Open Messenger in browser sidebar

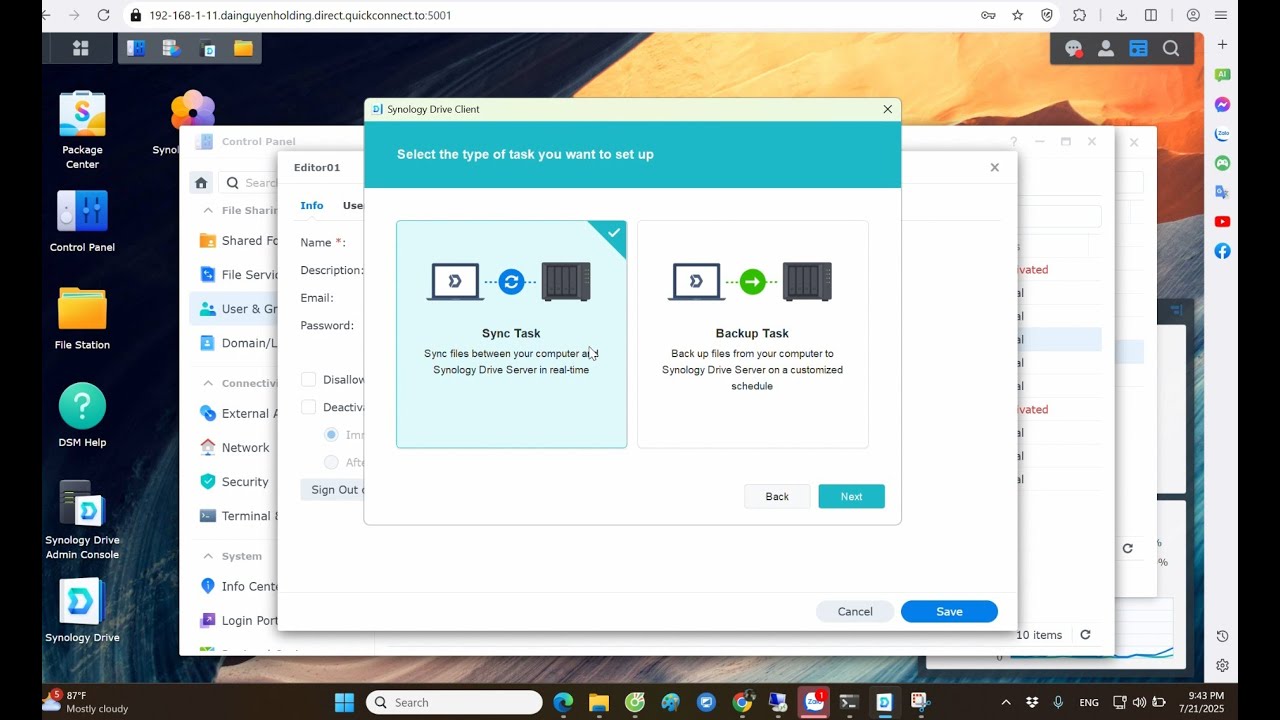pos(1222,104)
